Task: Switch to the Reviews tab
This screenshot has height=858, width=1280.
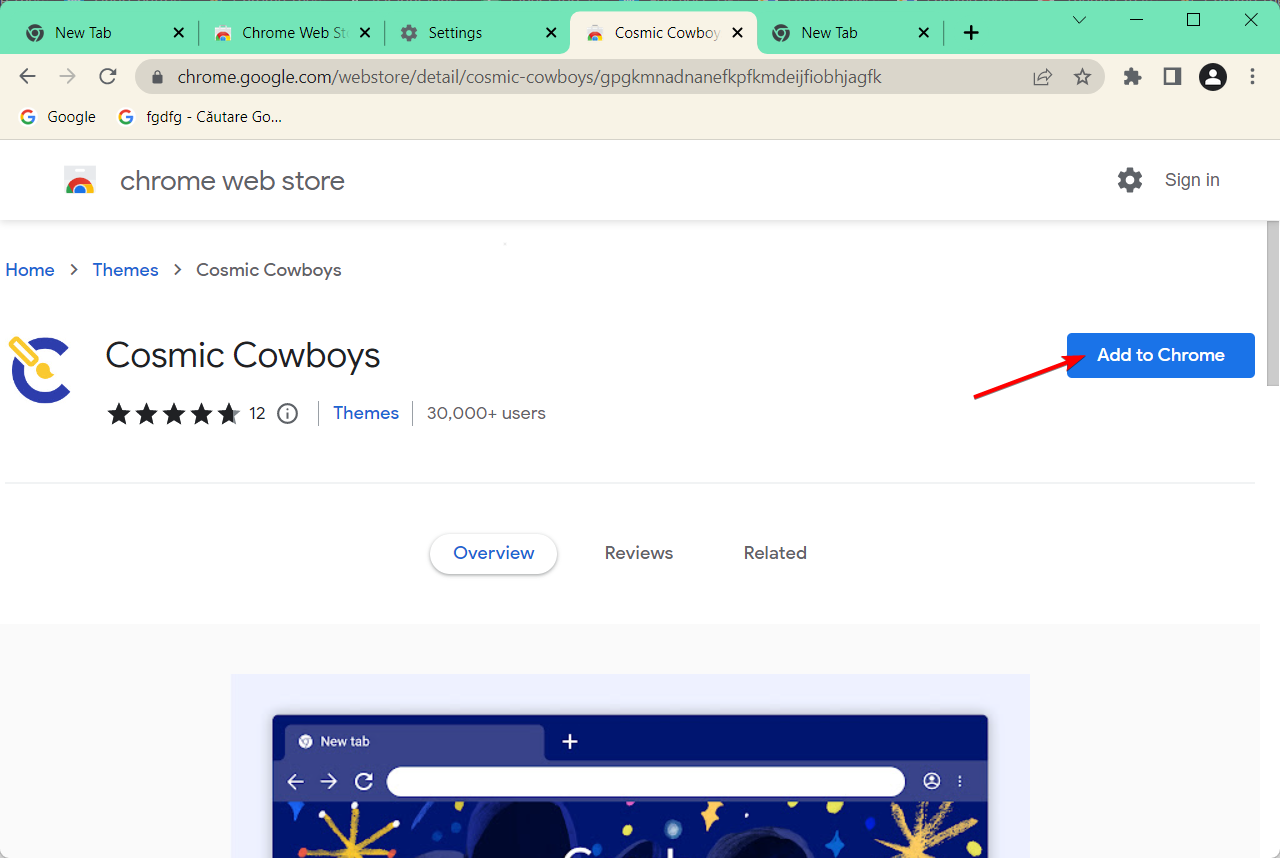Action: tap(639, 553)
